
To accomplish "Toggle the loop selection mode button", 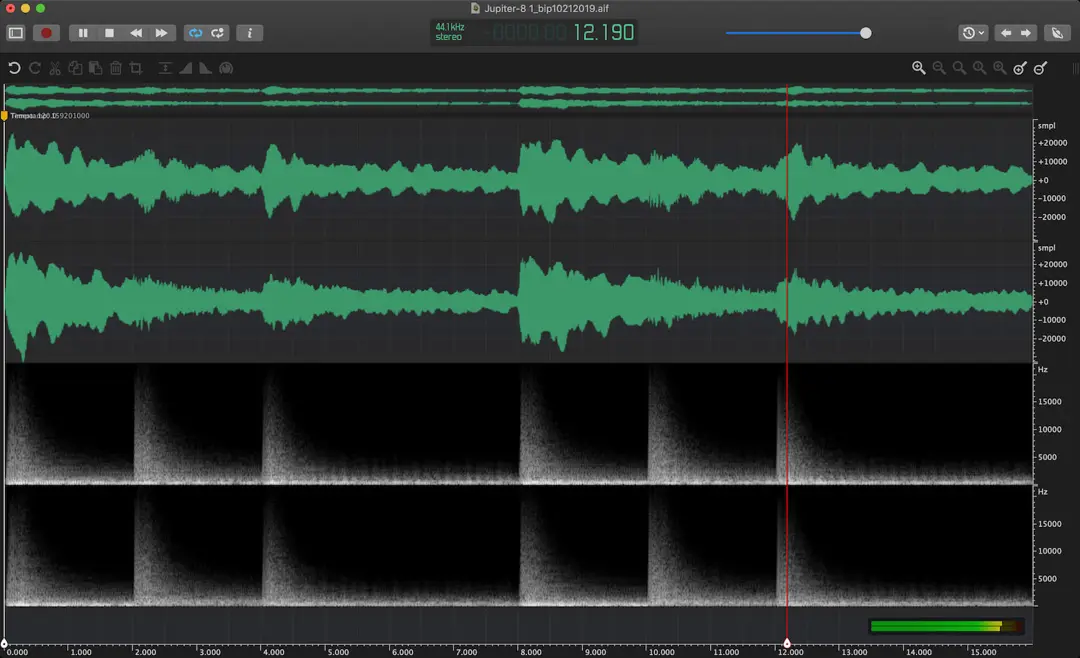I will coord(218,33).
